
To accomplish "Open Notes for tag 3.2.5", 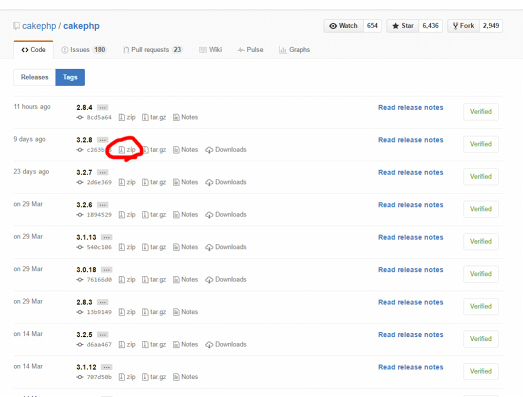I will click(185, 344).
